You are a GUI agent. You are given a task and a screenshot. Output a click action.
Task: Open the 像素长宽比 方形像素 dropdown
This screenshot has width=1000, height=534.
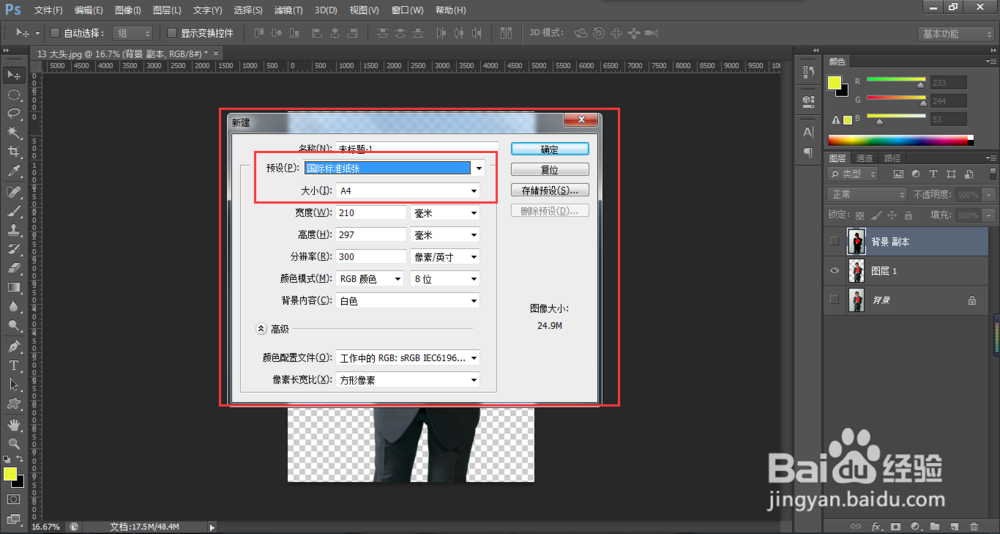408,380
